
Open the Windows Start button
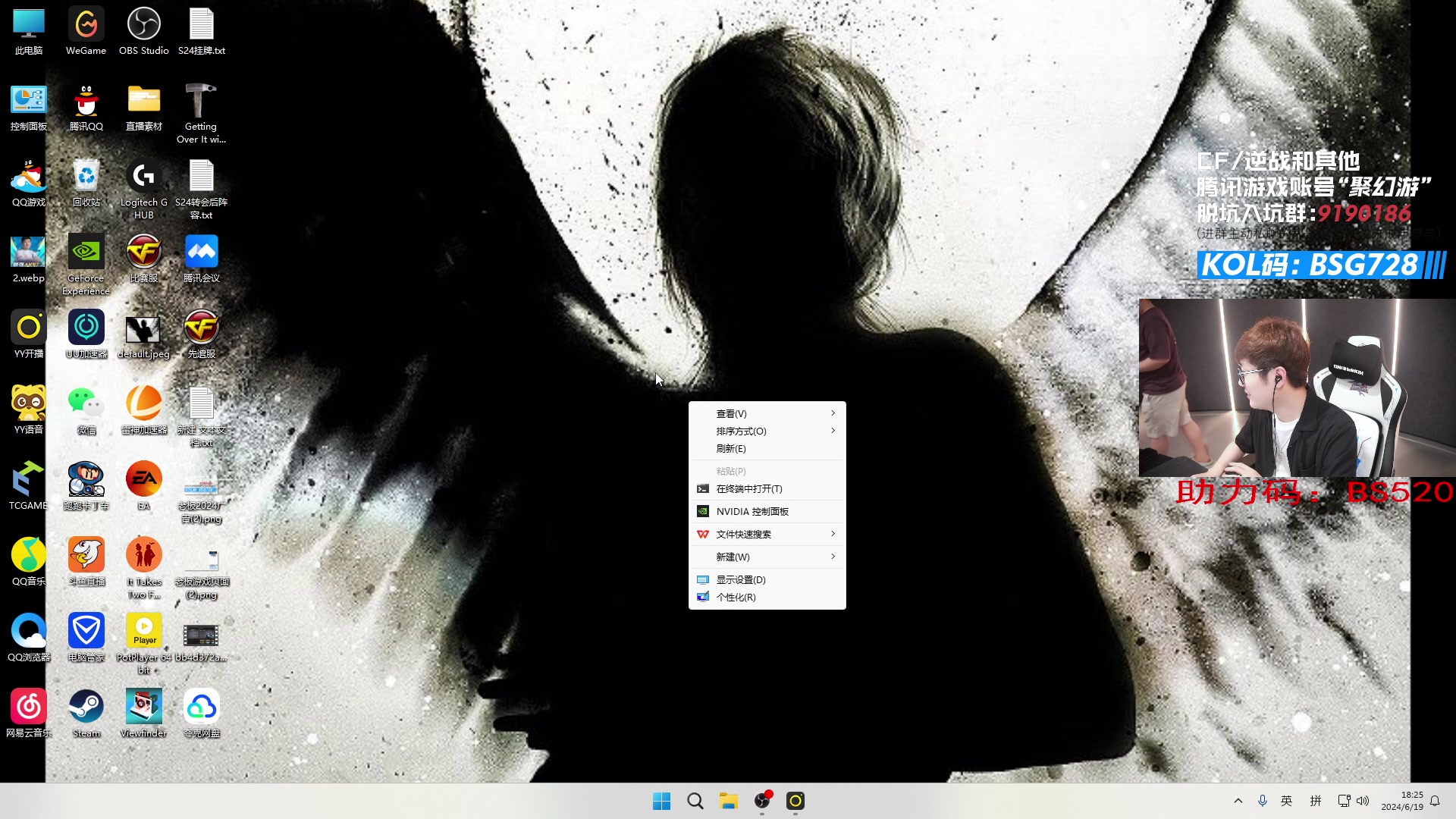click(x=661, y=801)
